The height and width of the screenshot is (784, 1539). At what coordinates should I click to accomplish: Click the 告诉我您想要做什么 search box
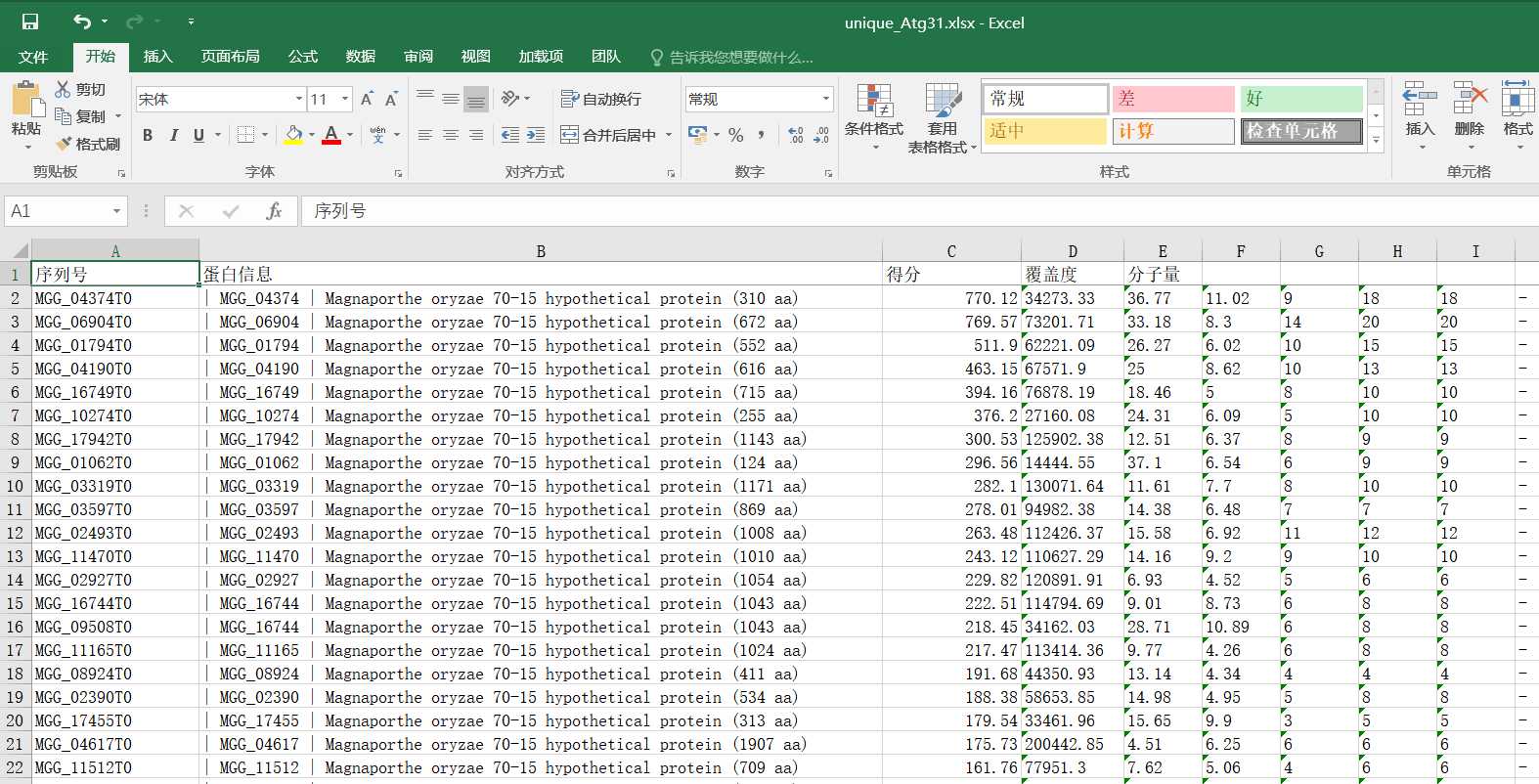click(x=732, y=58)
